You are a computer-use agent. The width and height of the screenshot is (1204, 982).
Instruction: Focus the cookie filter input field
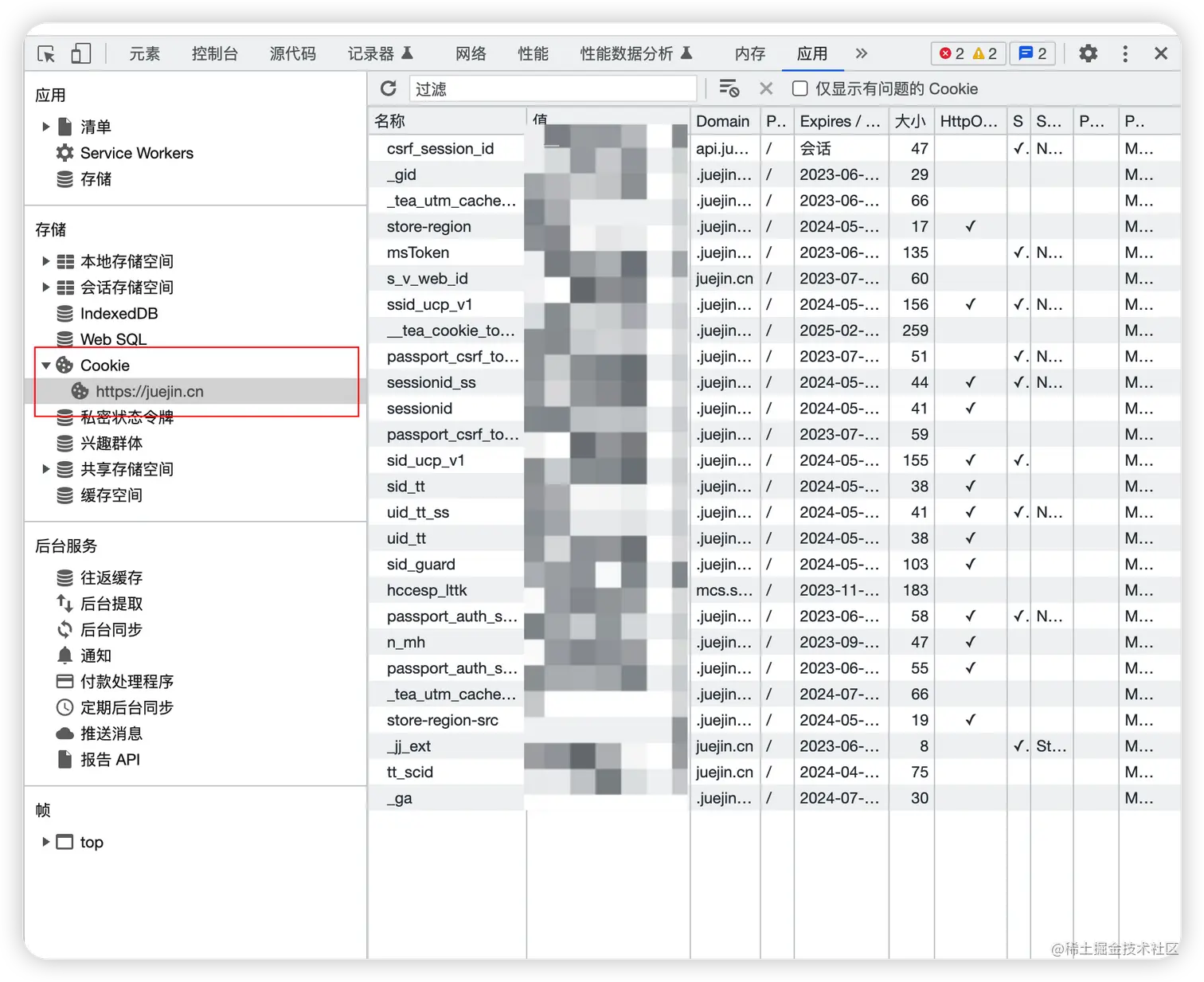[x=553, y=88]
